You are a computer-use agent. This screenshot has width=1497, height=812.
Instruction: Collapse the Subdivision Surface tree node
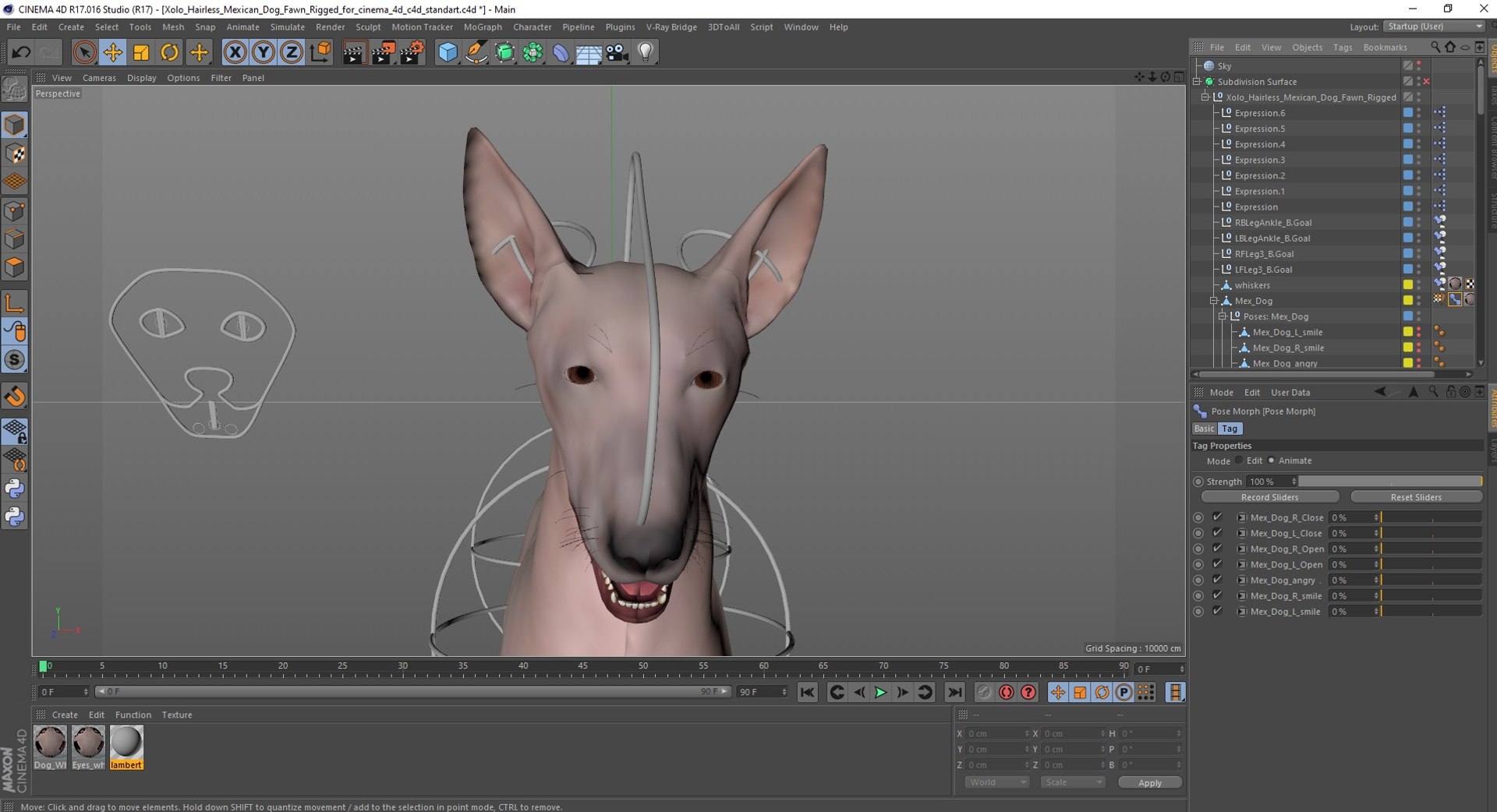(1197, 82)
